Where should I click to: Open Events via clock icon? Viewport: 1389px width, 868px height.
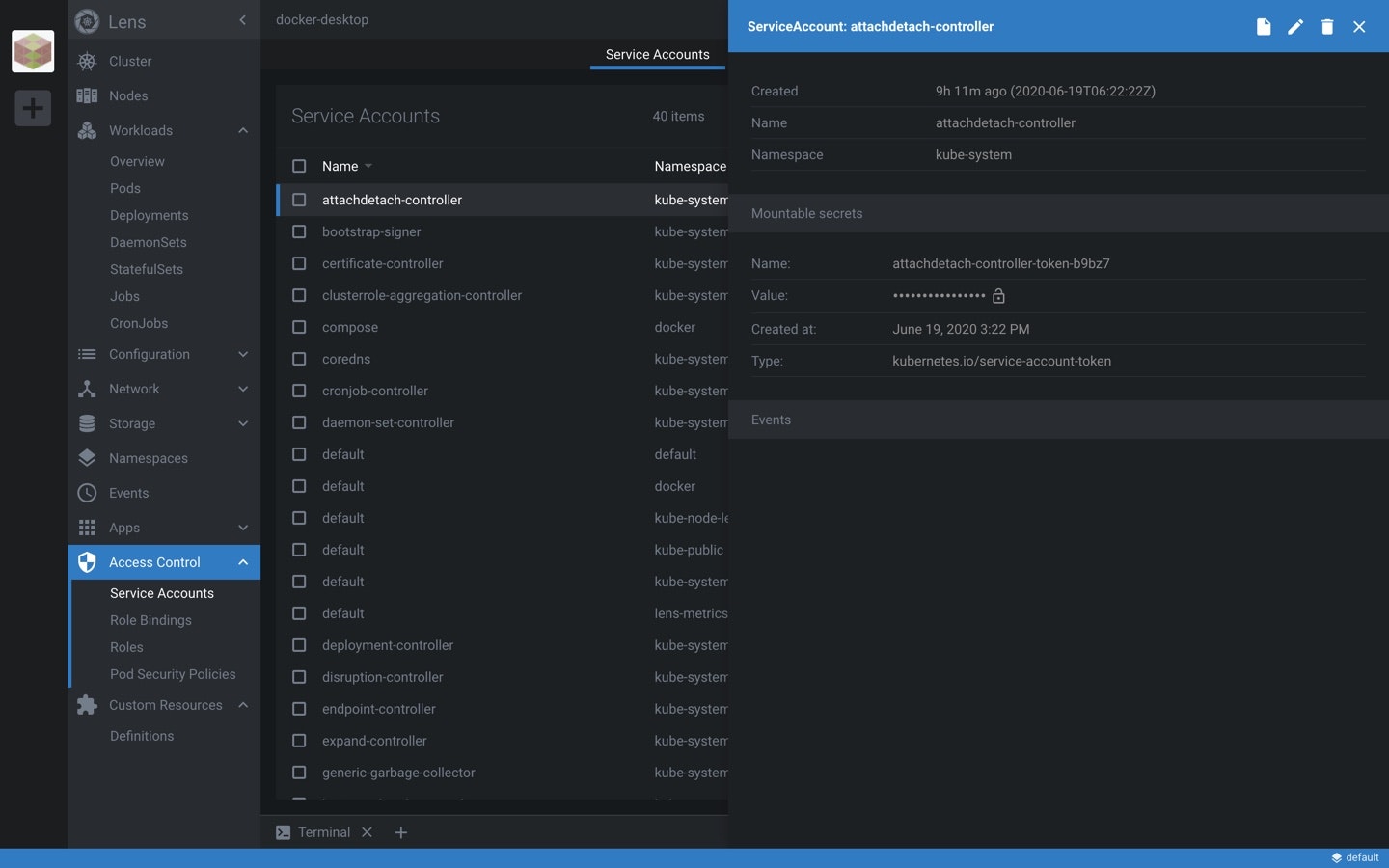(x=87, y=493)
